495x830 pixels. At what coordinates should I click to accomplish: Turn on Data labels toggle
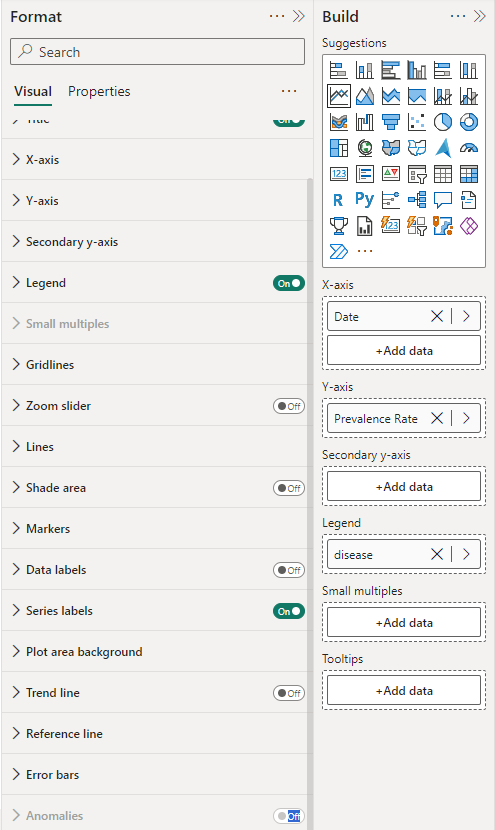pyautogui.click(x=289, y=570)
